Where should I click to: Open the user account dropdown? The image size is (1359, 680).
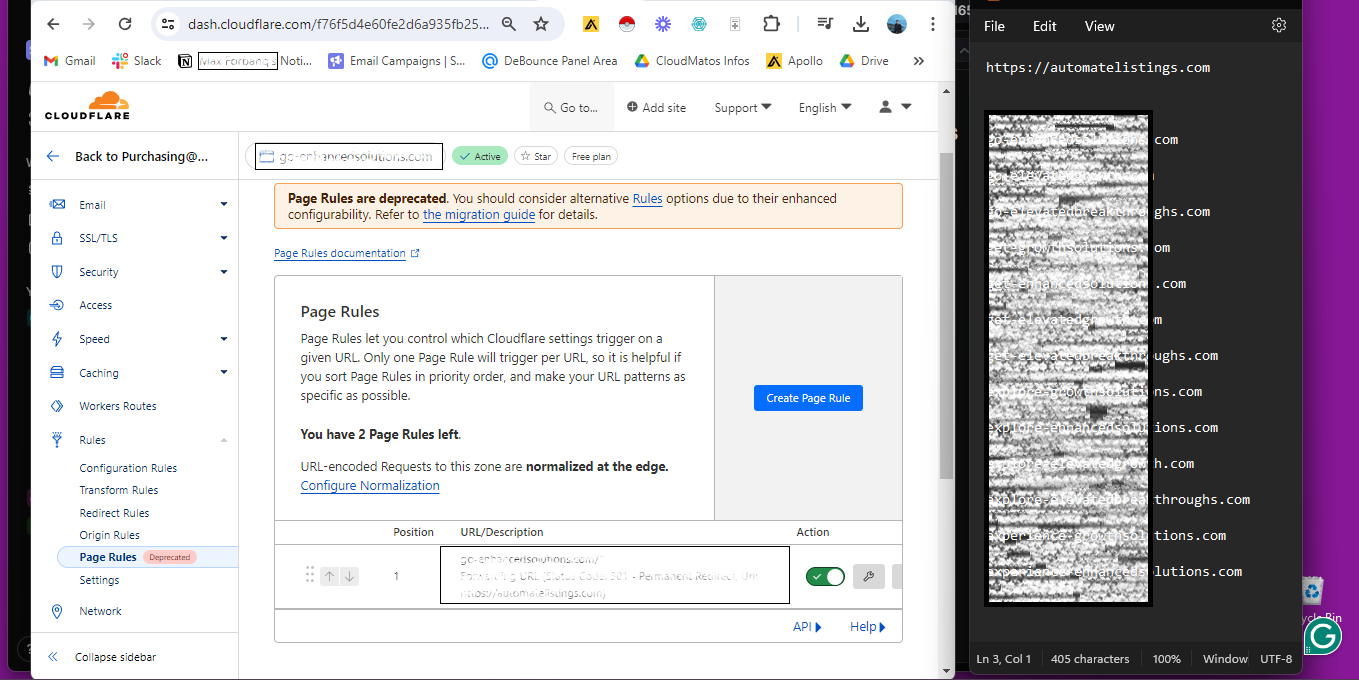(895, 107)
